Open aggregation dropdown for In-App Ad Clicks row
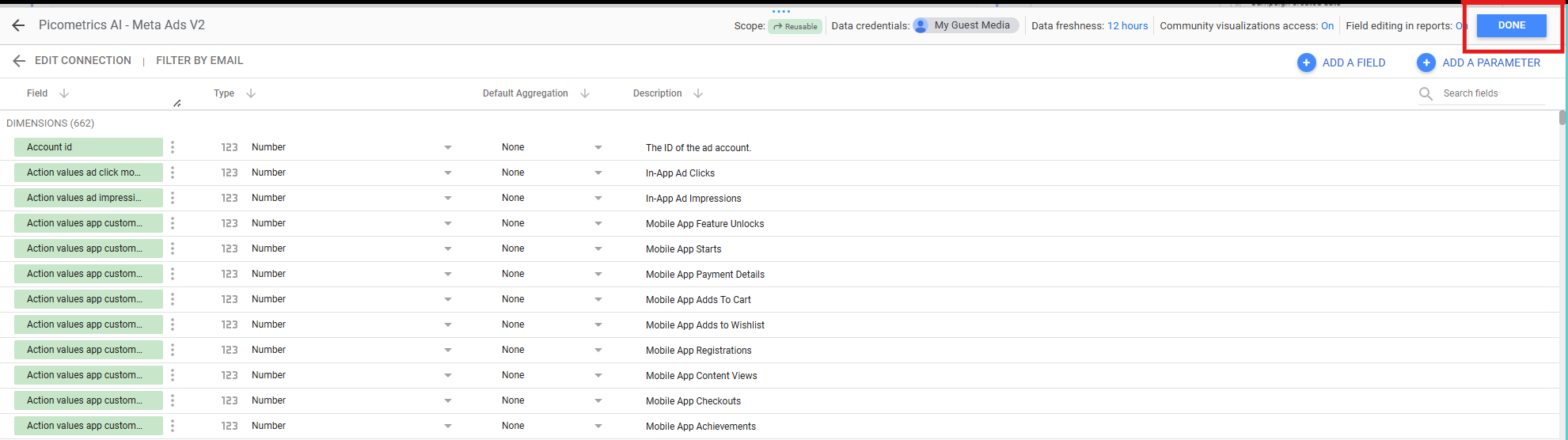This screenshot has width=1568, height=440. [598, 173]
